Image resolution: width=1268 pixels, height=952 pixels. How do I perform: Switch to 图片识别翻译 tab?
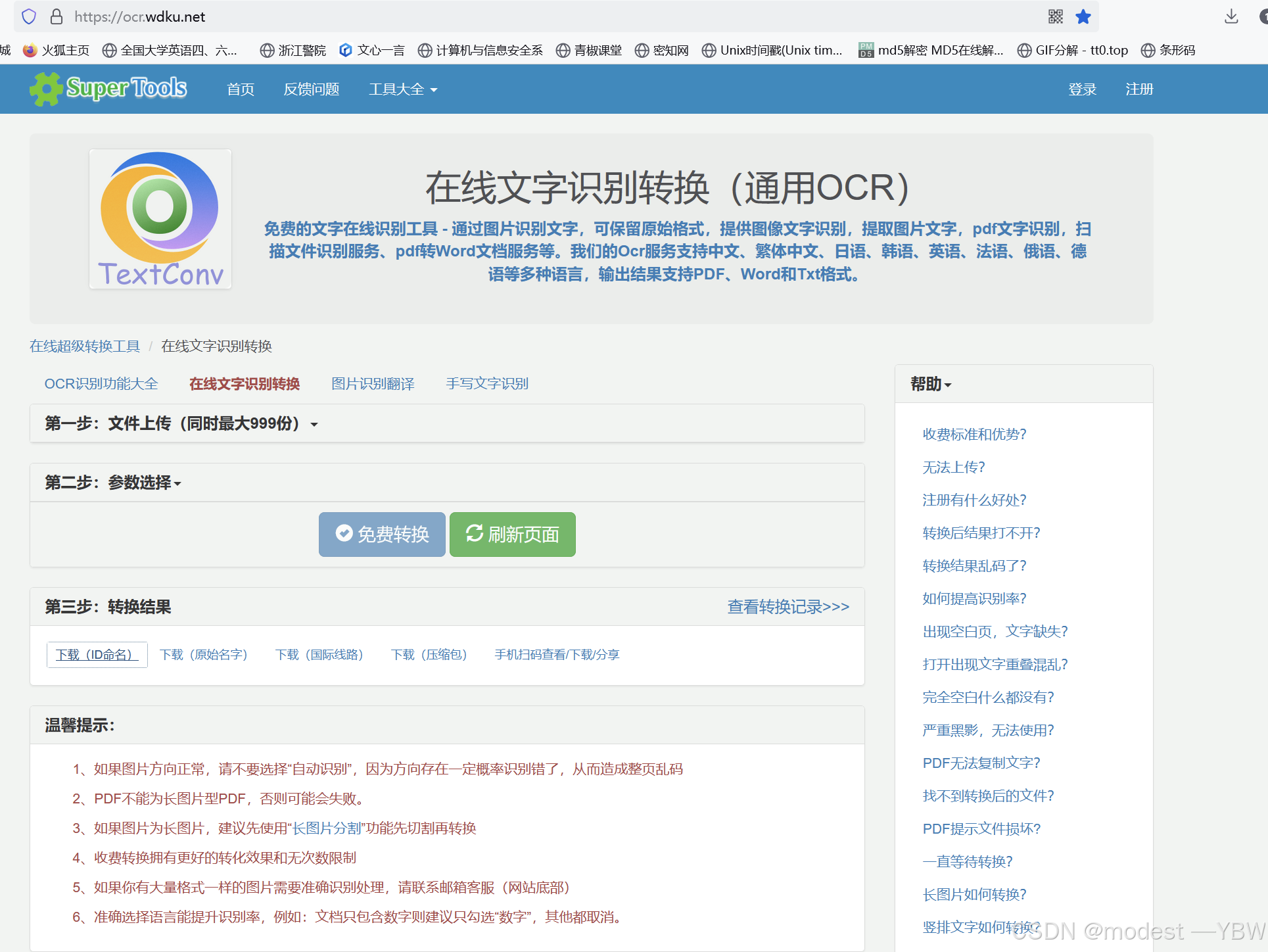pos(373,384)
